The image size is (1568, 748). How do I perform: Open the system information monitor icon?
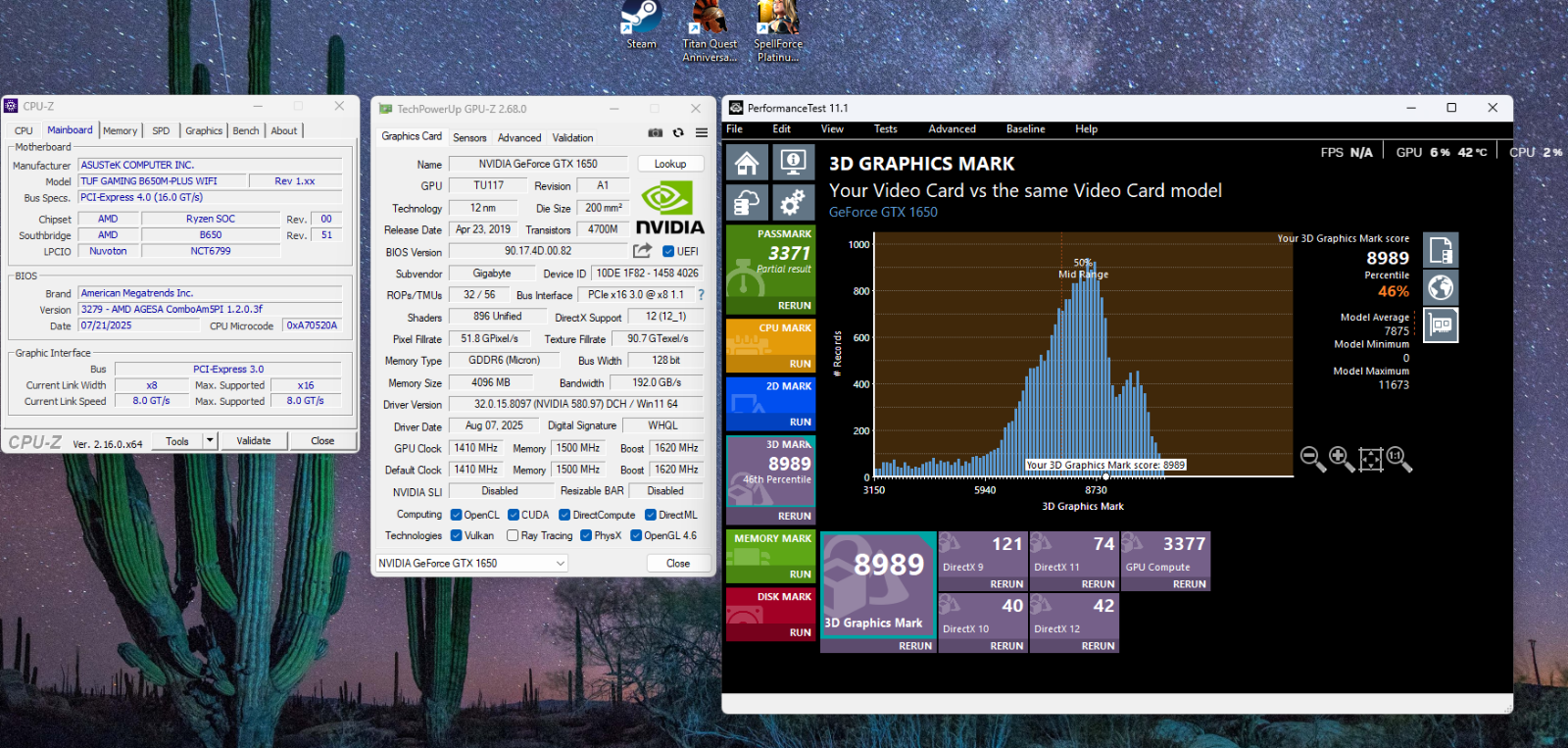793,162
